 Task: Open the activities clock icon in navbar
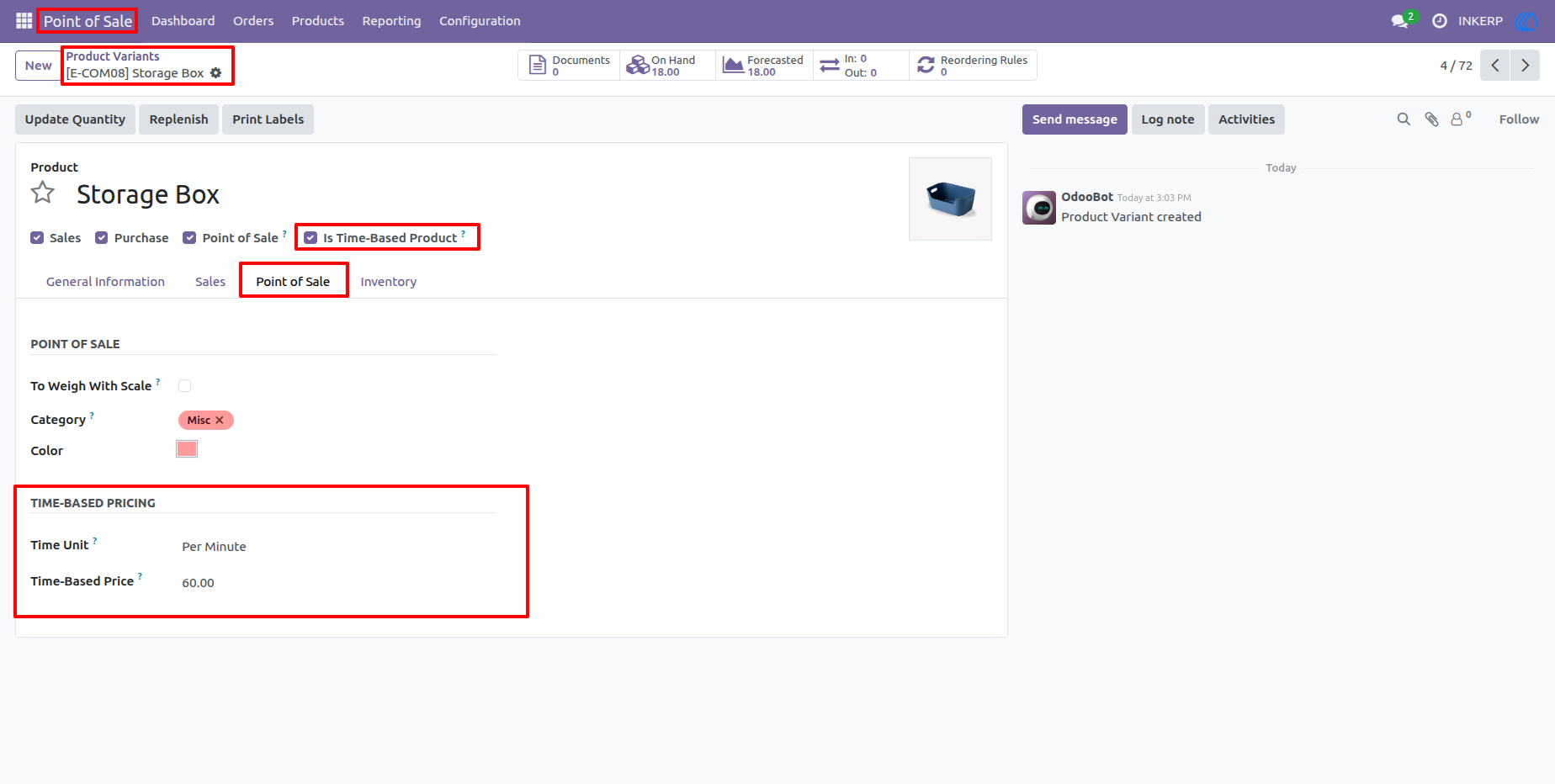pyautogui.click(x=1440, y=21)
